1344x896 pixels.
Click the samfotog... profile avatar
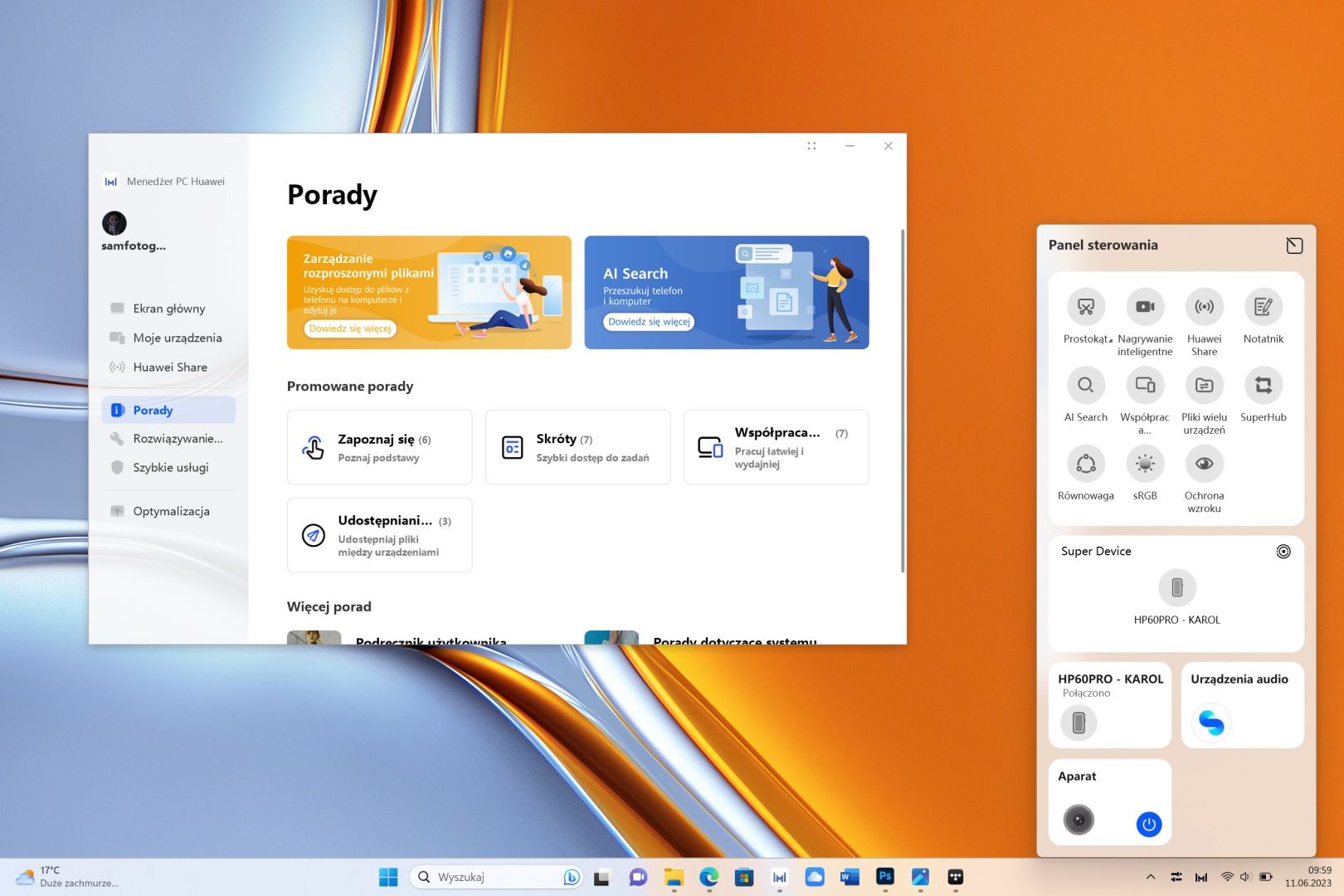tap(114, 222)
